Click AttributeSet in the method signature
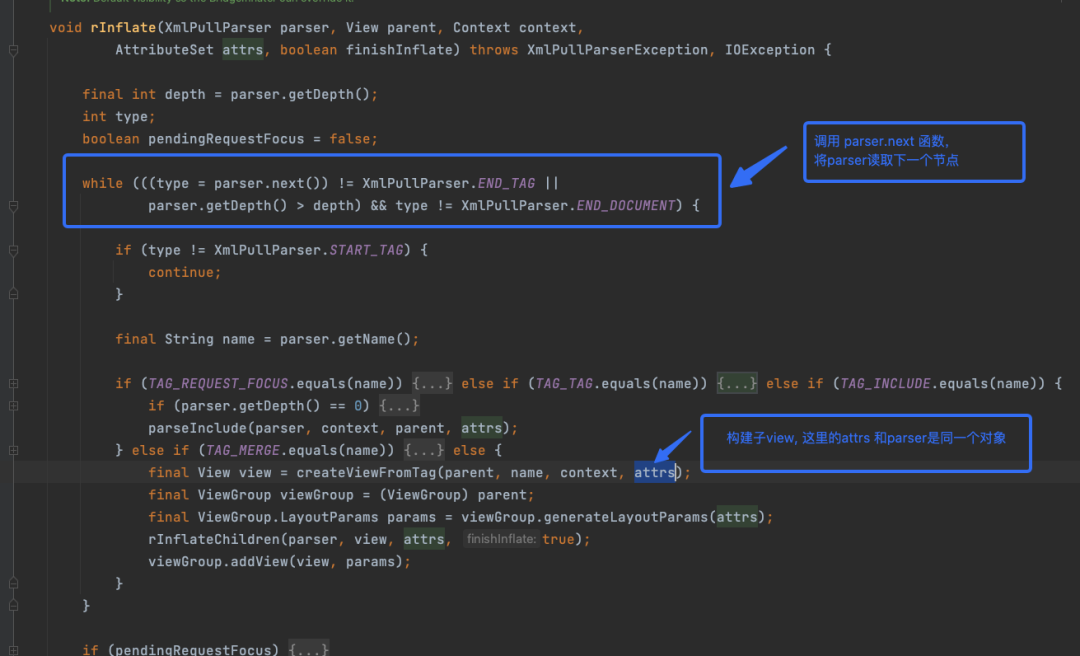 [165, 50]
